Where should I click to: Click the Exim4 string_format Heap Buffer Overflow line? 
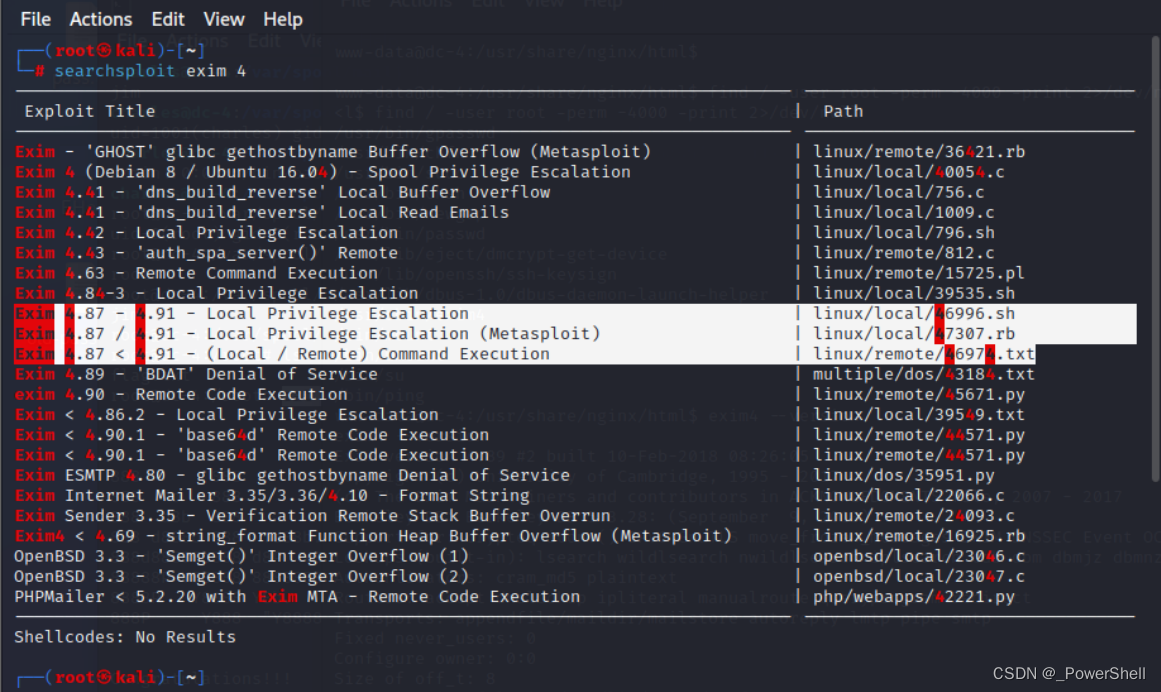click(x=373, y=536)
